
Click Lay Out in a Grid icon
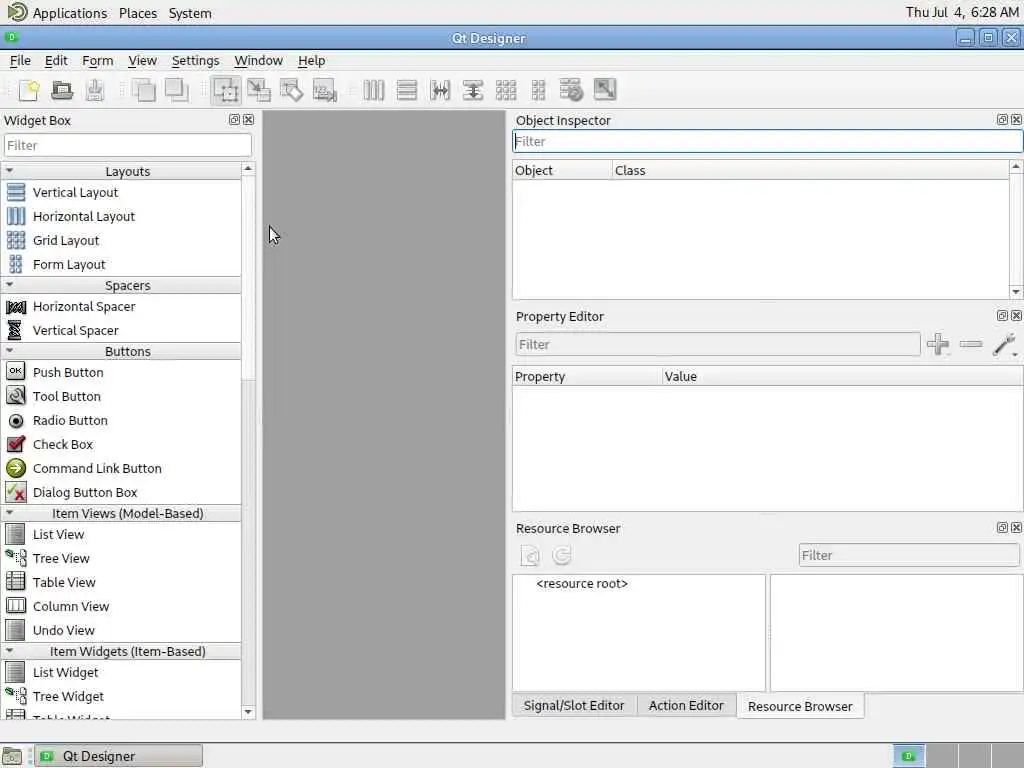pos(506,90)
